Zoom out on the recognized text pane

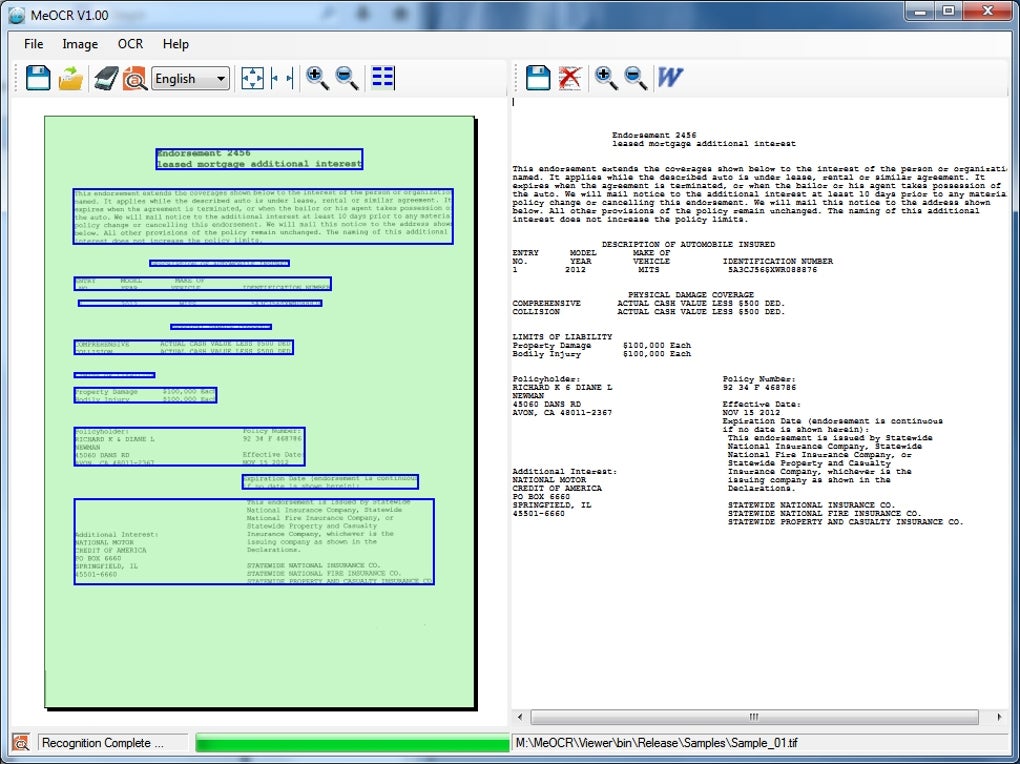pos(636,77)
